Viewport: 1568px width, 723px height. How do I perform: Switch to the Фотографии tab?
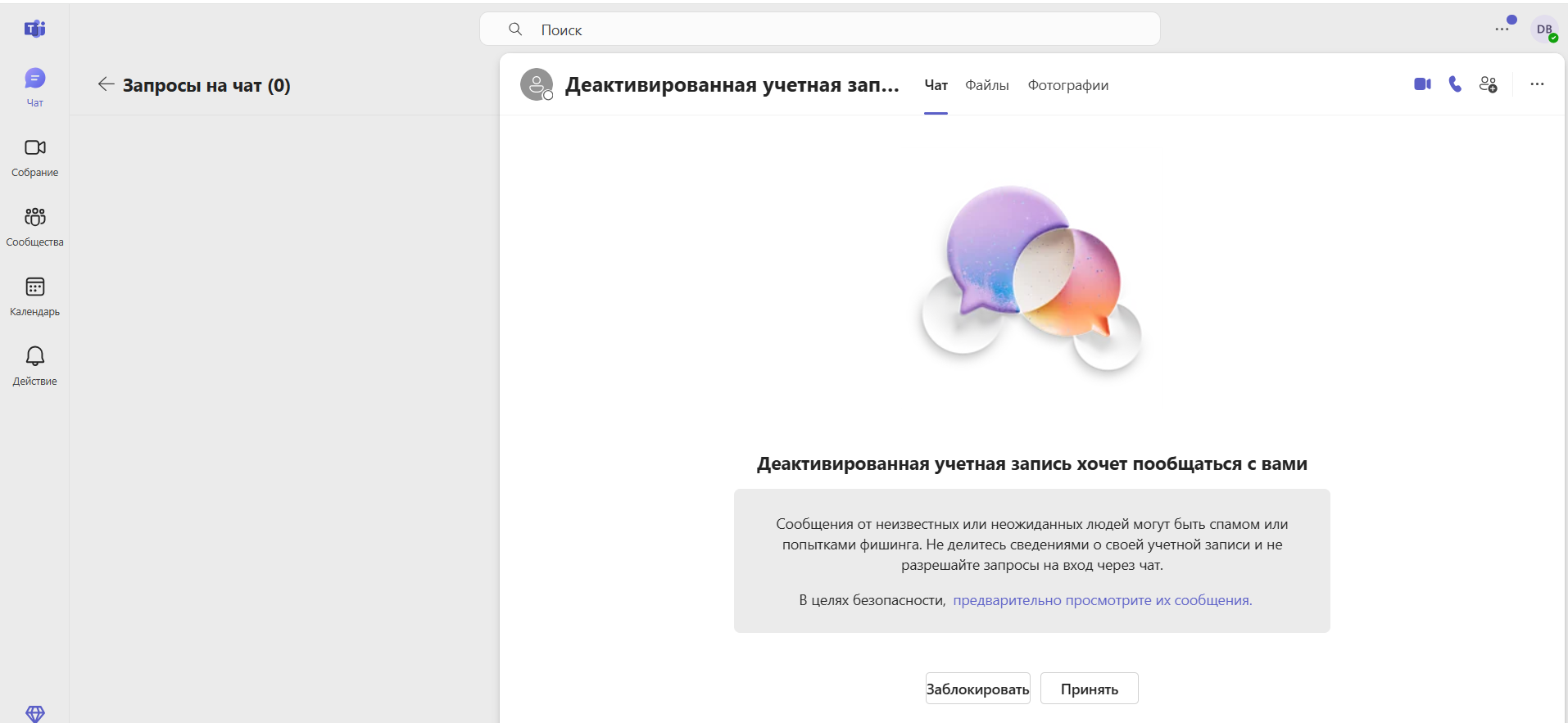click(1068, 85)
